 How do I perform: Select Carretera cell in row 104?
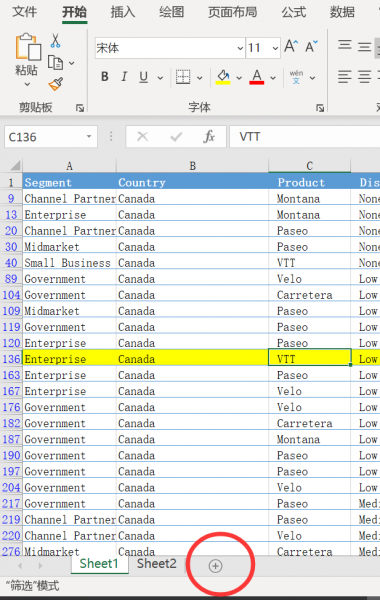coord(310,295)
